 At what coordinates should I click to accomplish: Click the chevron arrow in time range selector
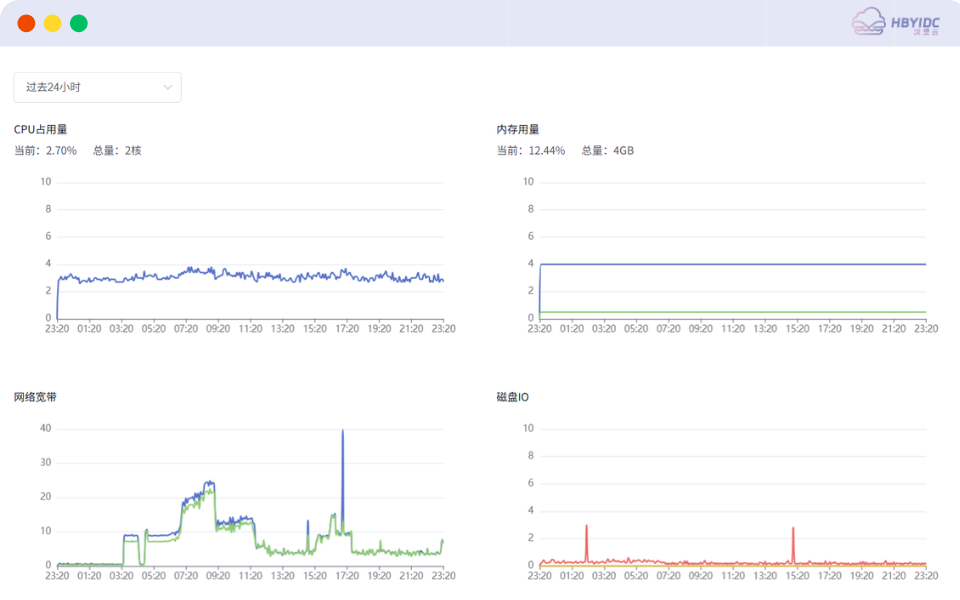coord(168,87)
